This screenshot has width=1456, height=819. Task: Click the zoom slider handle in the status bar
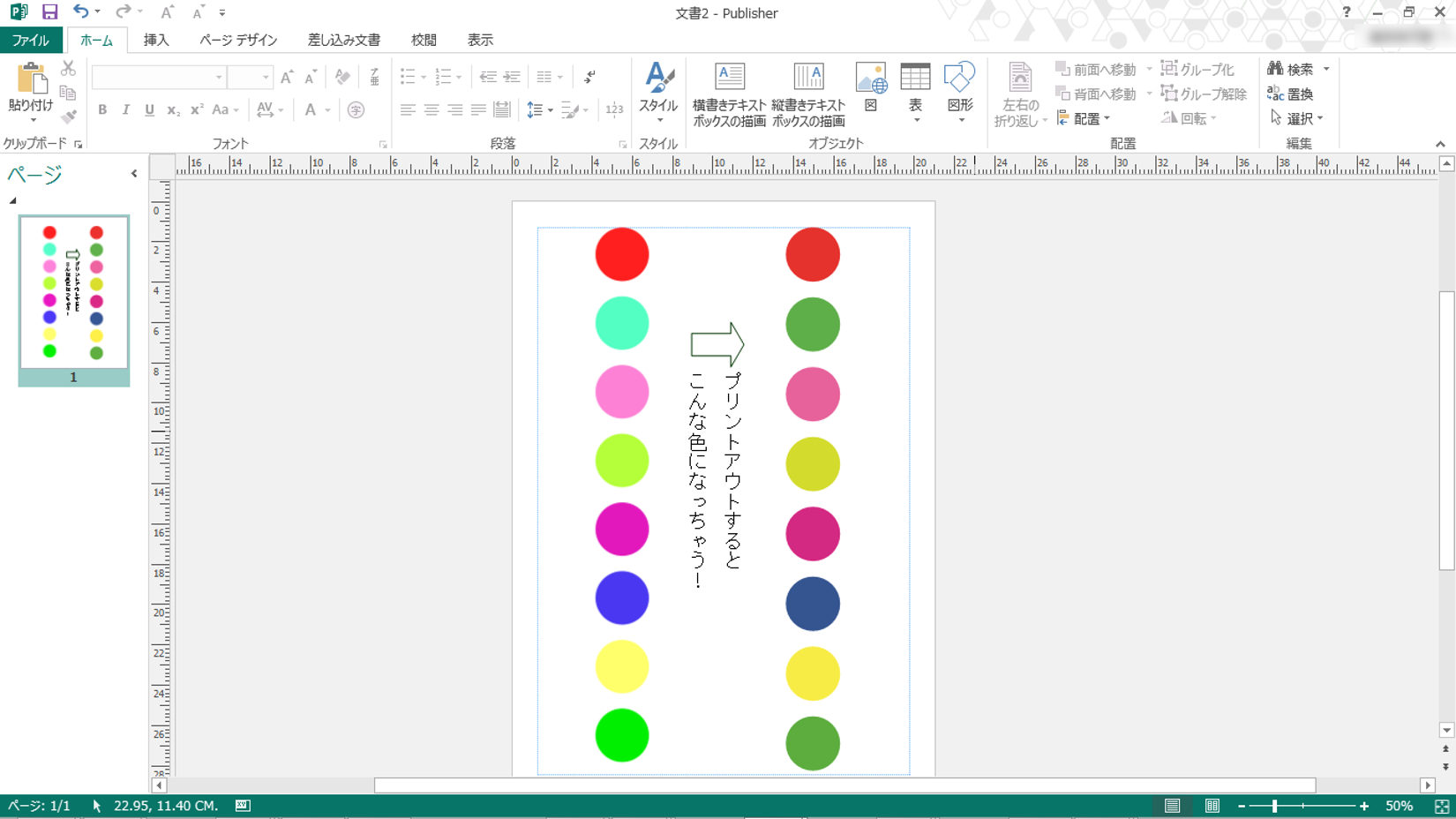tap(1274, 806)
